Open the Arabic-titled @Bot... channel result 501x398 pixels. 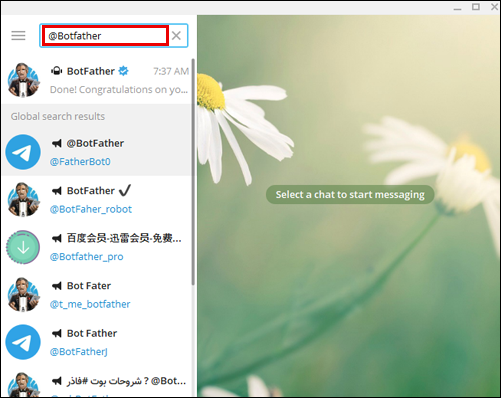[x=96, y=382]
